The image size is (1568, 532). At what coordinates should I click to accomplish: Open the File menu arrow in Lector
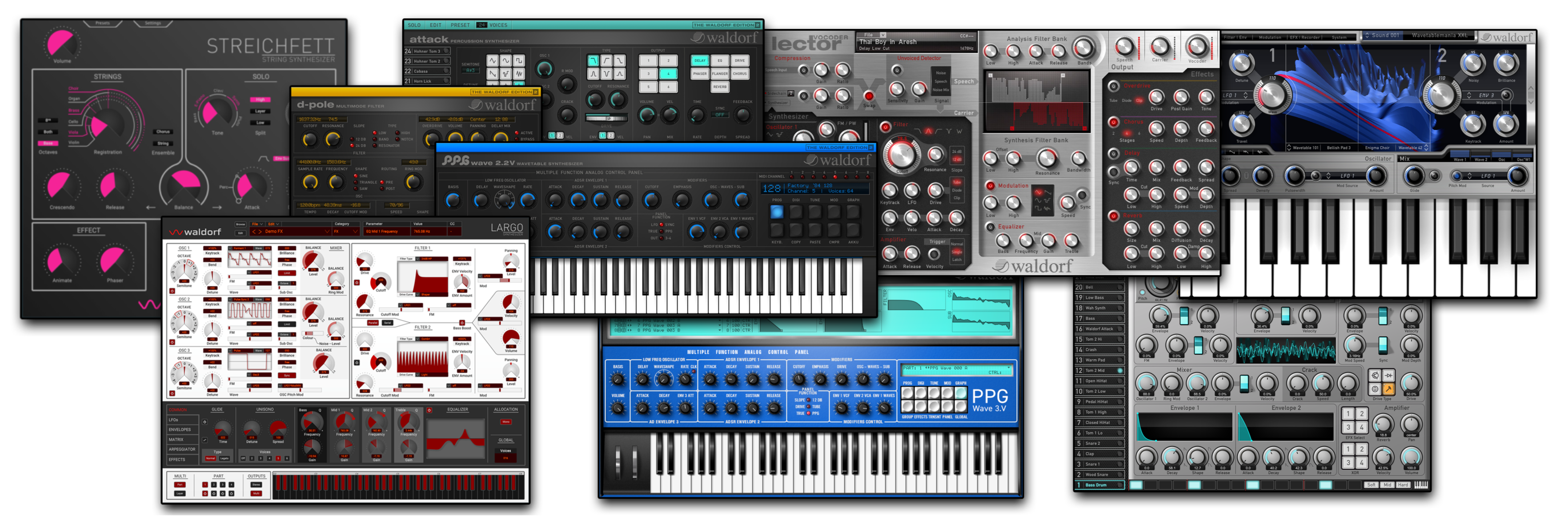coord(882,35)
